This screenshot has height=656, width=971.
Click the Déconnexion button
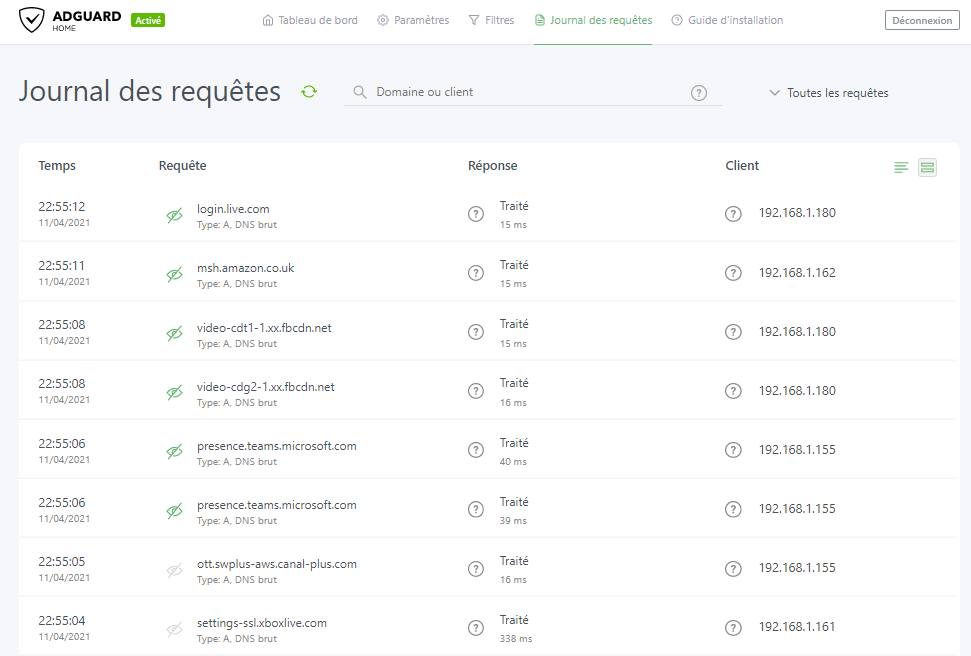pos(922,20)
